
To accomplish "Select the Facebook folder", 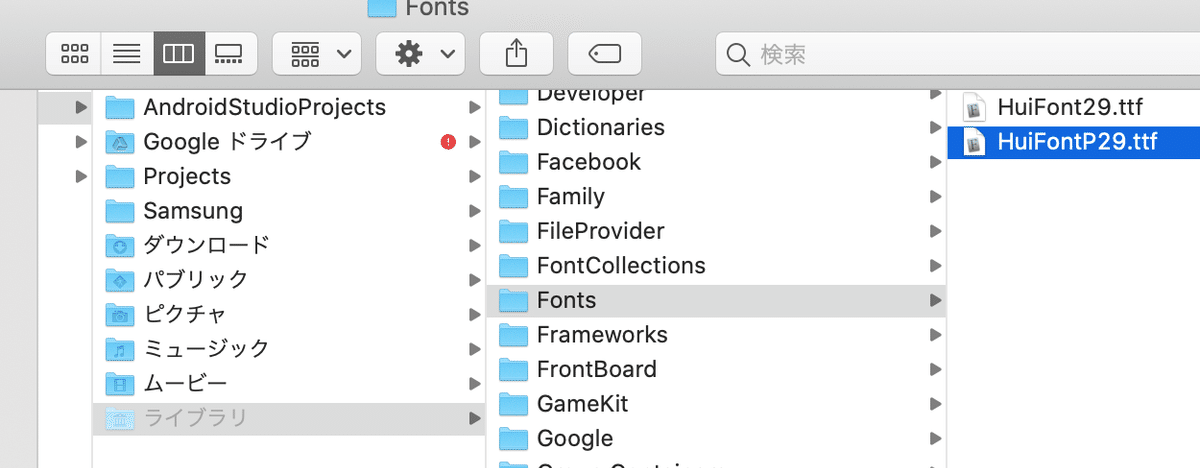I will [x=716, y=162].
